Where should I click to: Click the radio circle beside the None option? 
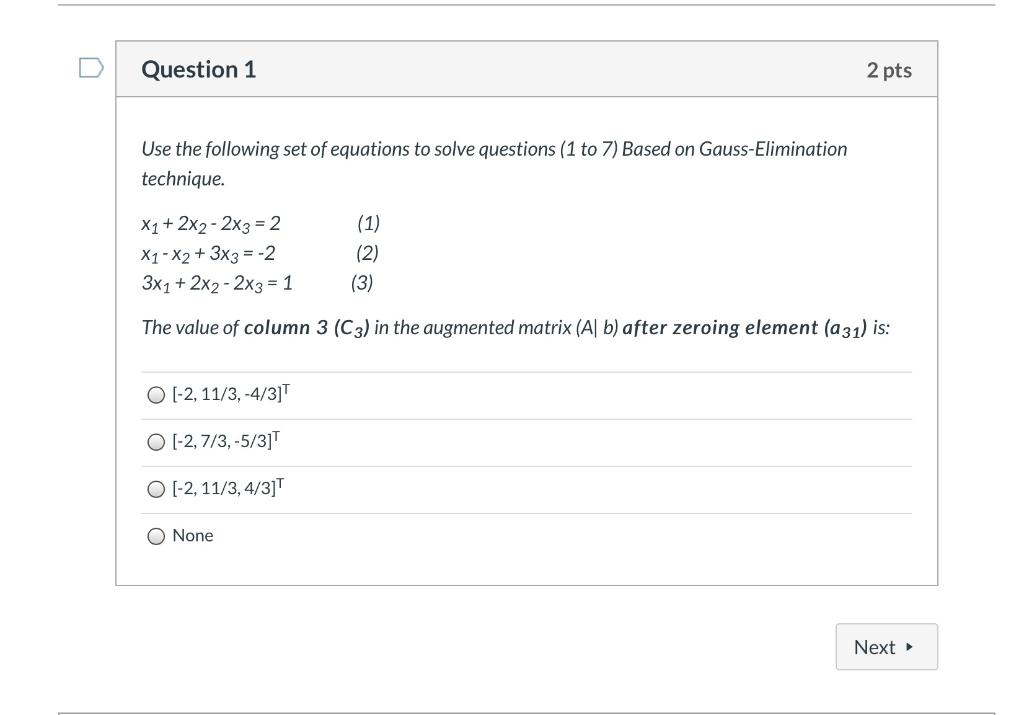click(156, 535)
